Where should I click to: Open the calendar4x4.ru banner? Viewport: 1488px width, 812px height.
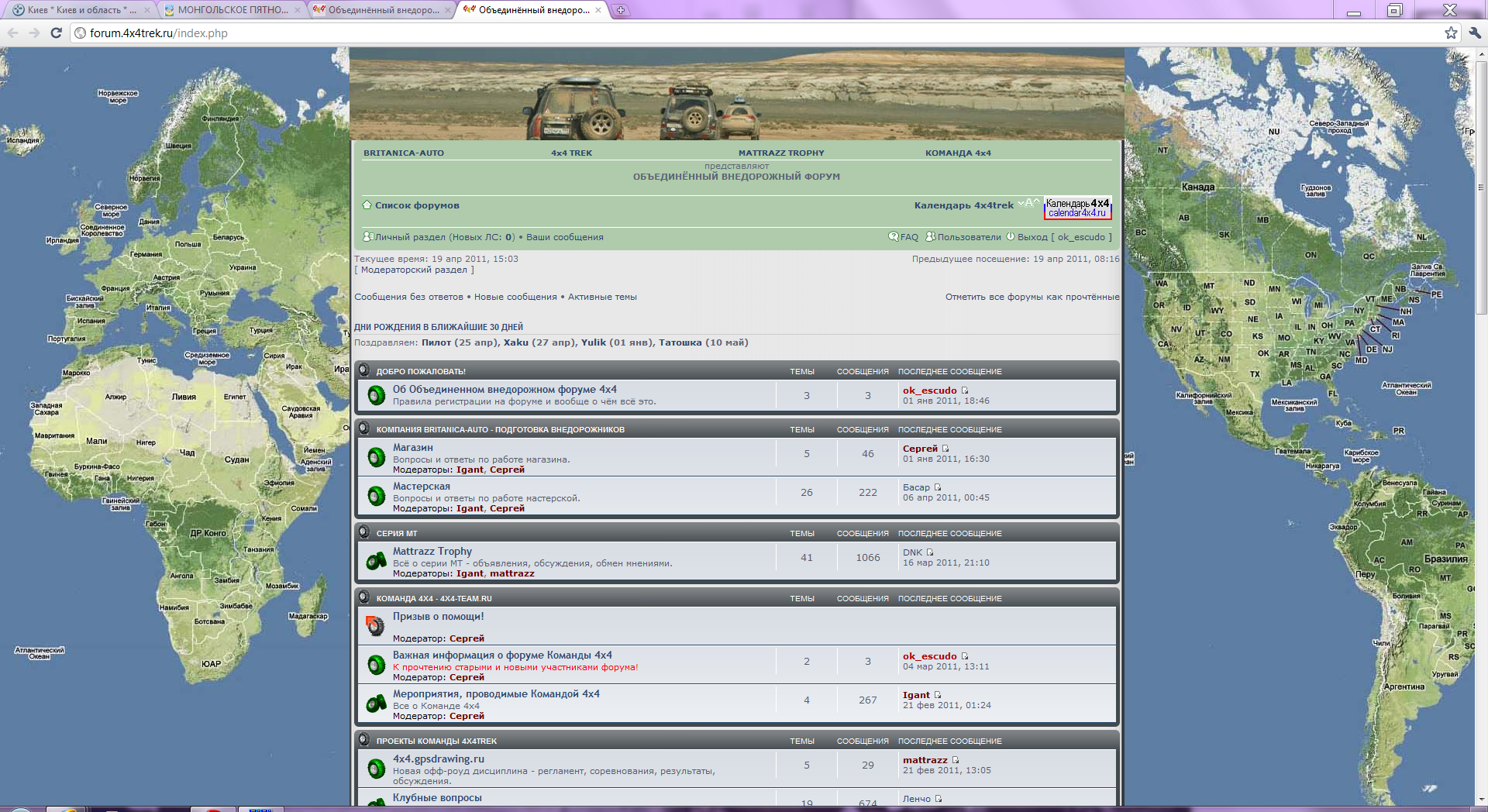point(1077,208)
